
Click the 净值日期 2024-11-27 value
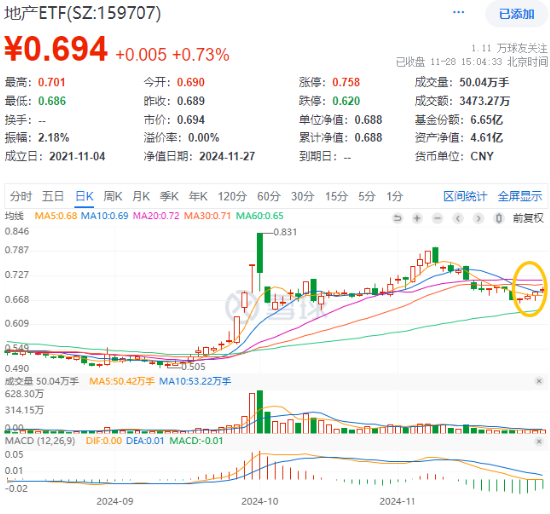pos(227,156)
